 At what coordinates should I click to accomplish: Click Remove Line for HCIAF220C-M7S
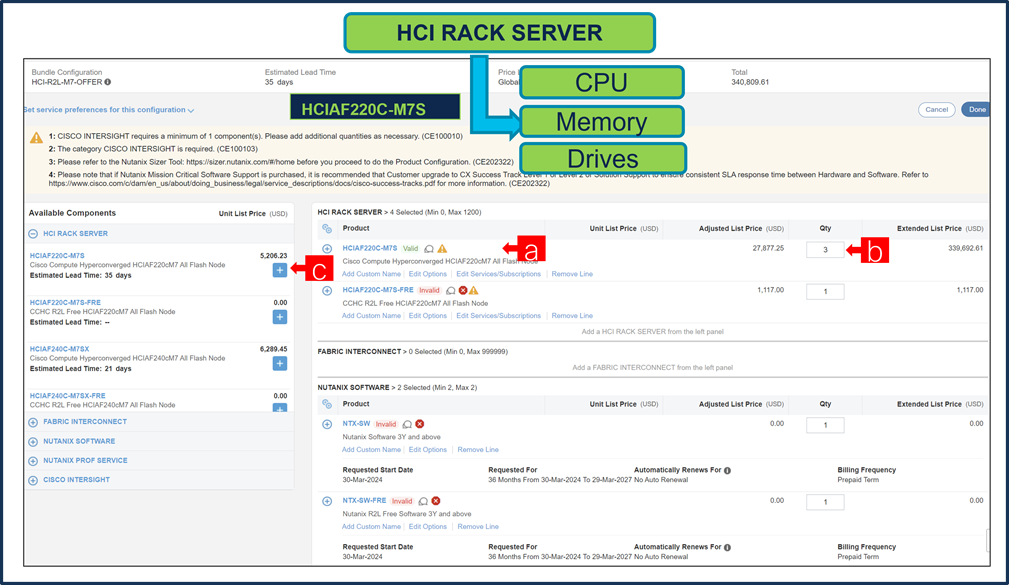point(572,274)
